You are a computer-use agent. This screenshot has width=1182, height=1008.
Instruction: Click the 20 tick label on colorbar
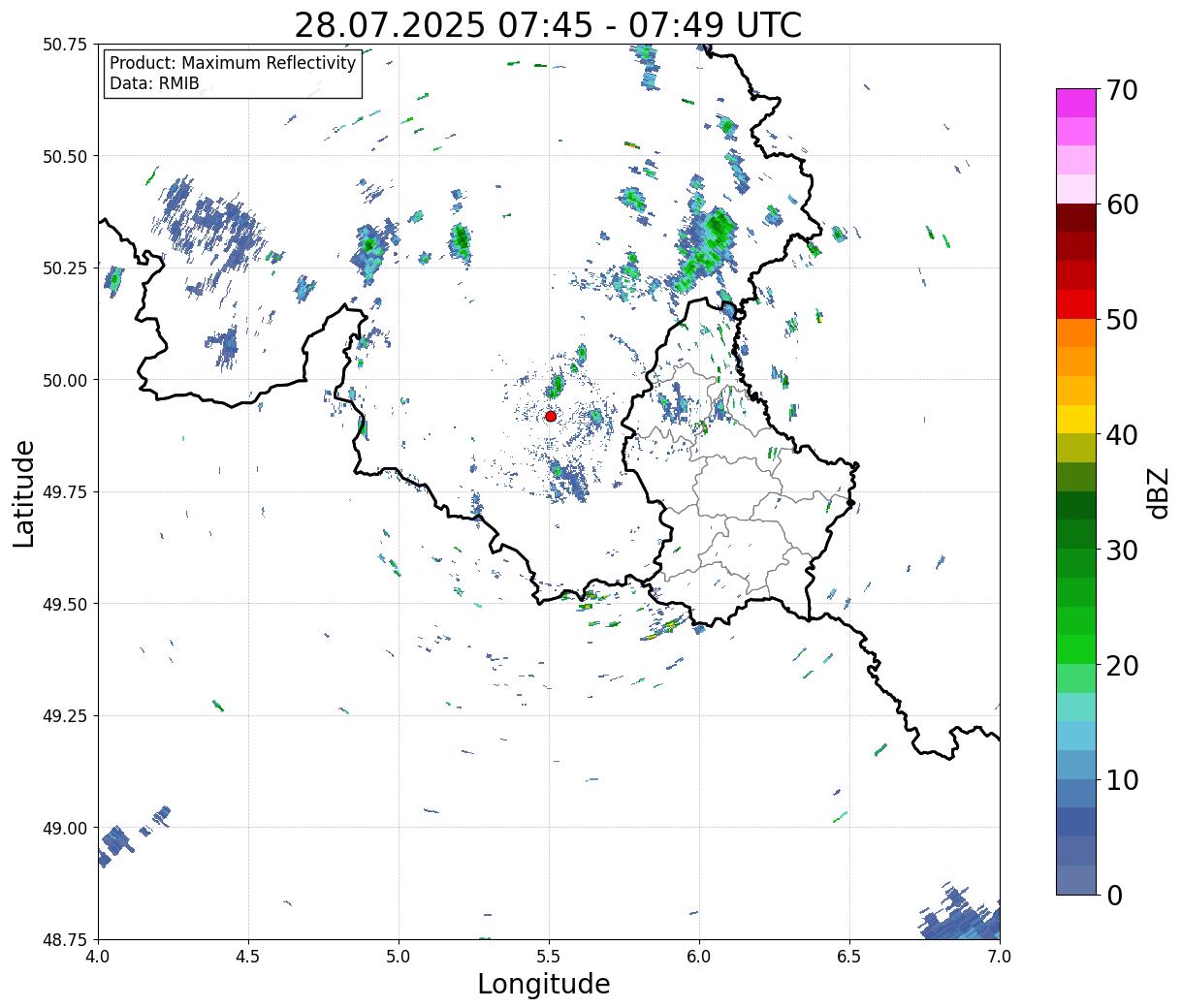pos(1122,665)
